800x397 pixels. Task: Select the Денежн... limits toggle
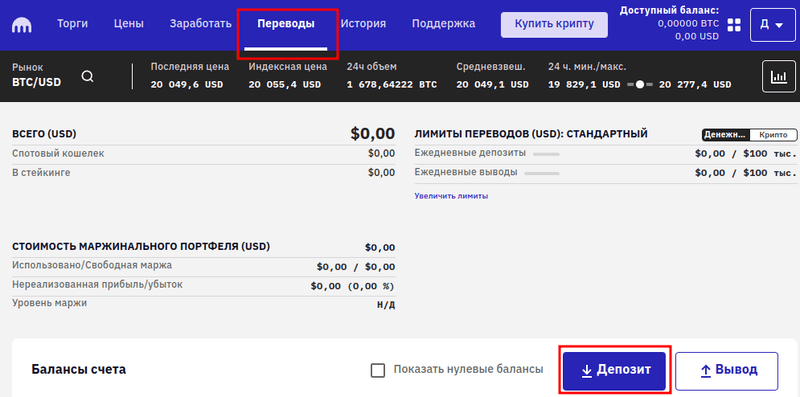[727, 135]
